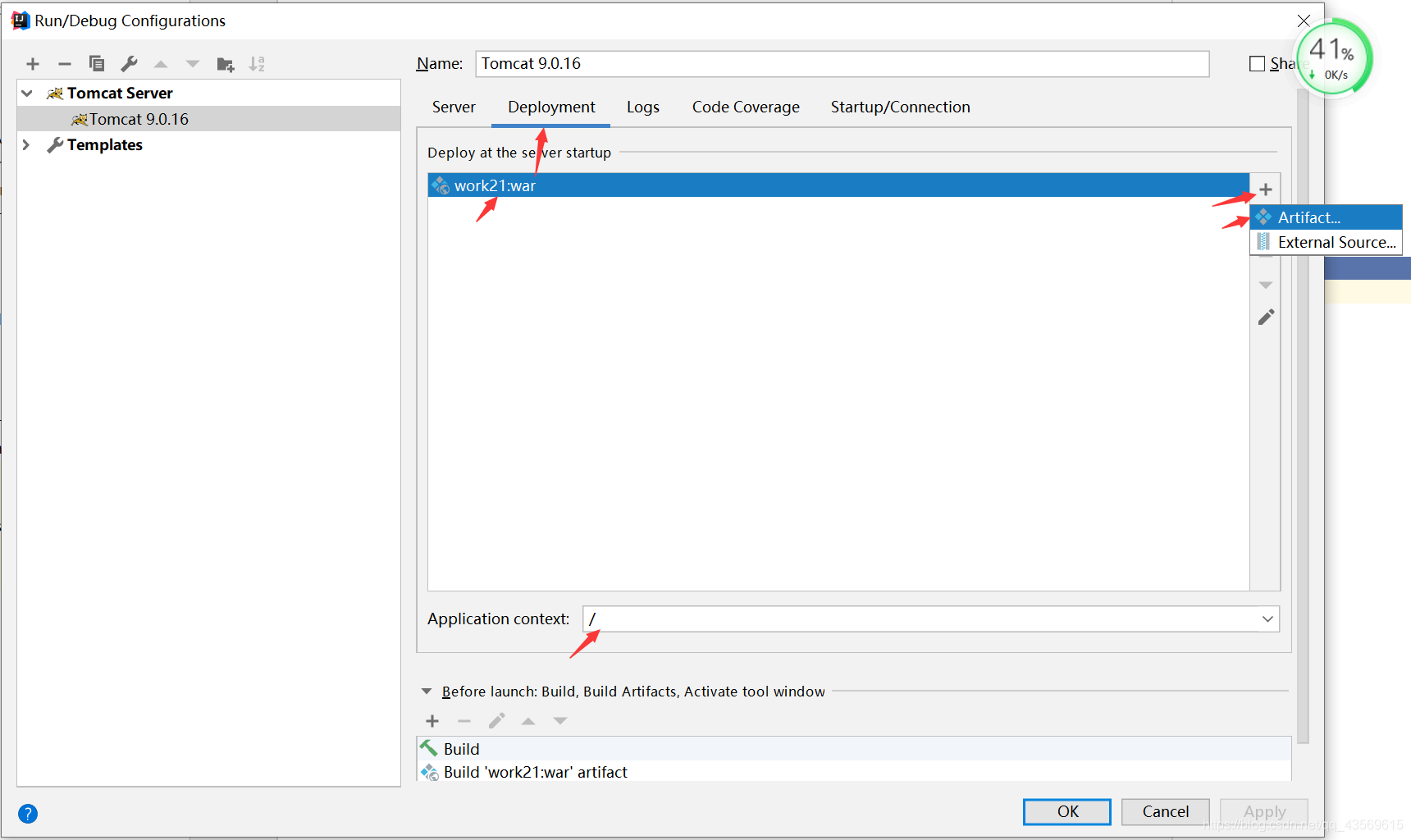Move deployment item down arrow
The image size is (1411, 840).
click(1266, 285)
